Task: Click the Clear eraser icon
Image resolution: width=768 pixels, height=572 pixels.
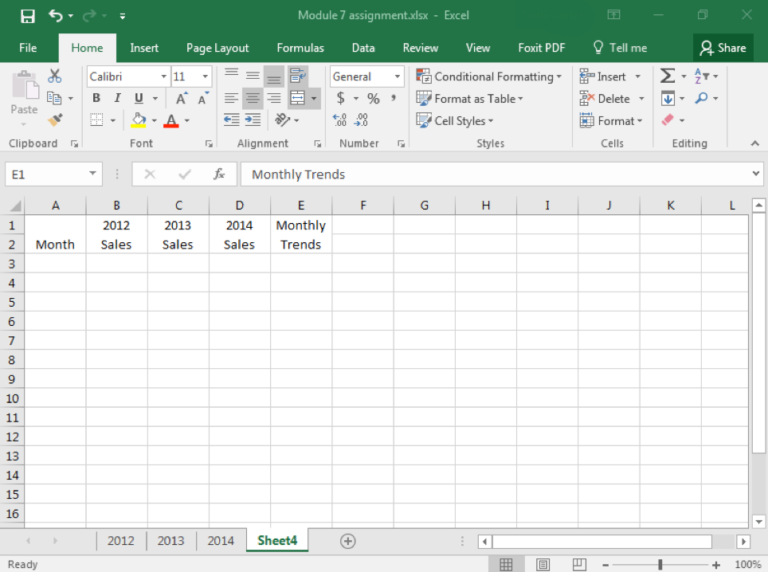Action: (x=668, y=120)
